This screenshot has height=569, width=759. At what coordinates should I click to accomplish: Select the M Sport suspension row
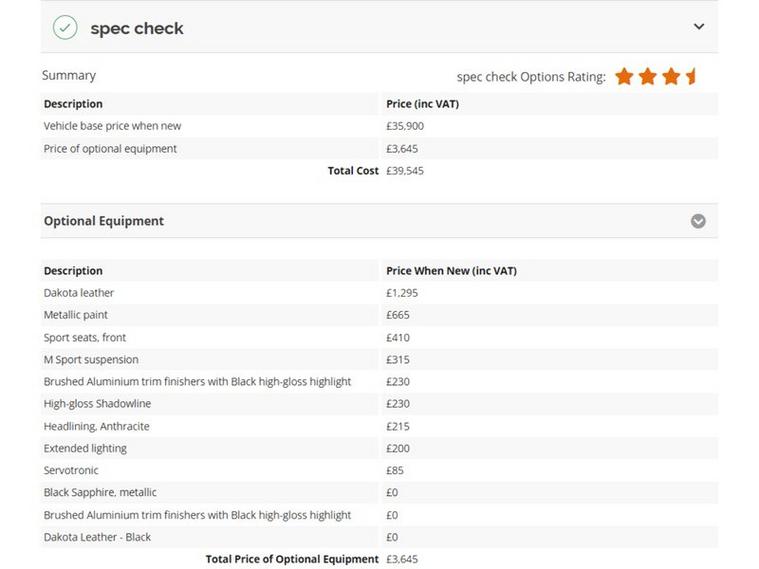[91, 360]
